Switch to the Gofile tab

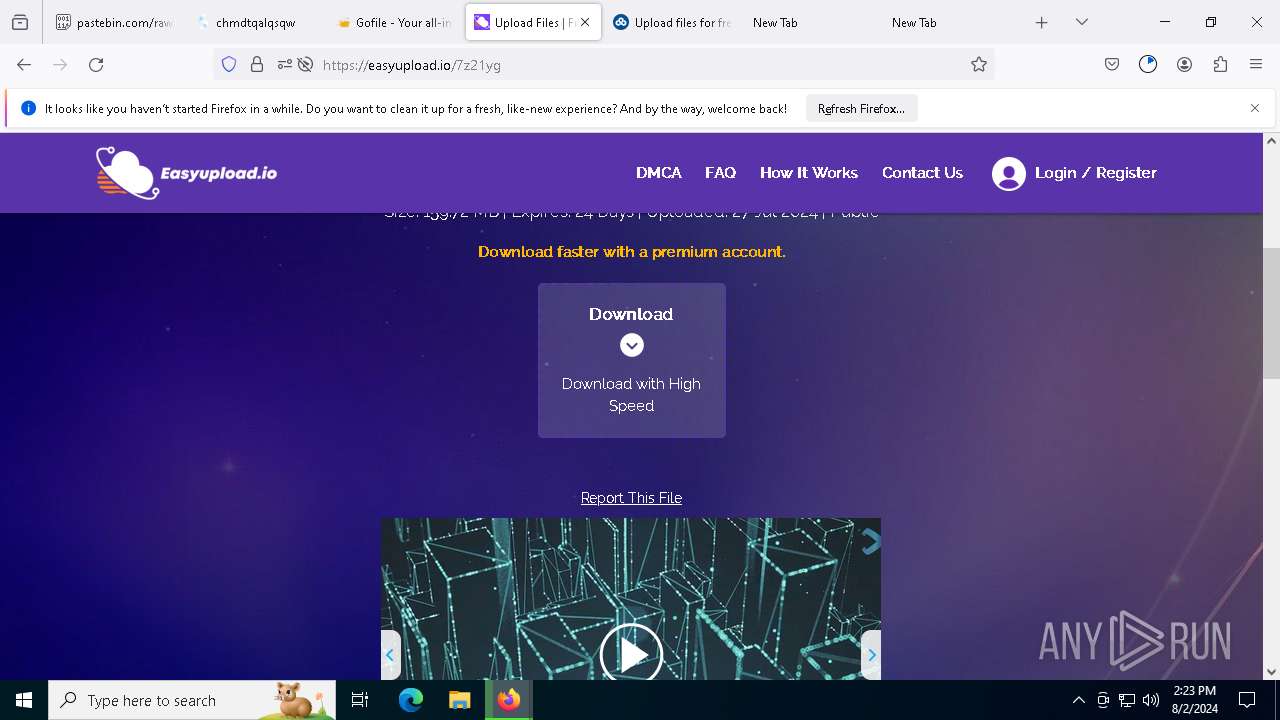395,22
